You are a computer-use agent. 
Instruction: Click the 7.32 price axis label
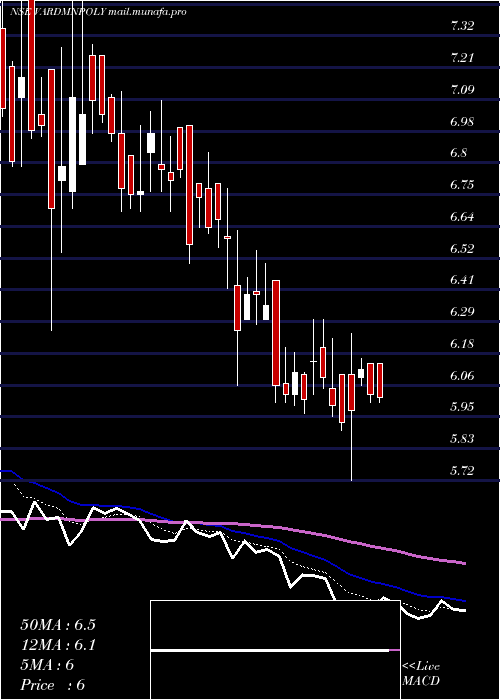click(462, 26)
